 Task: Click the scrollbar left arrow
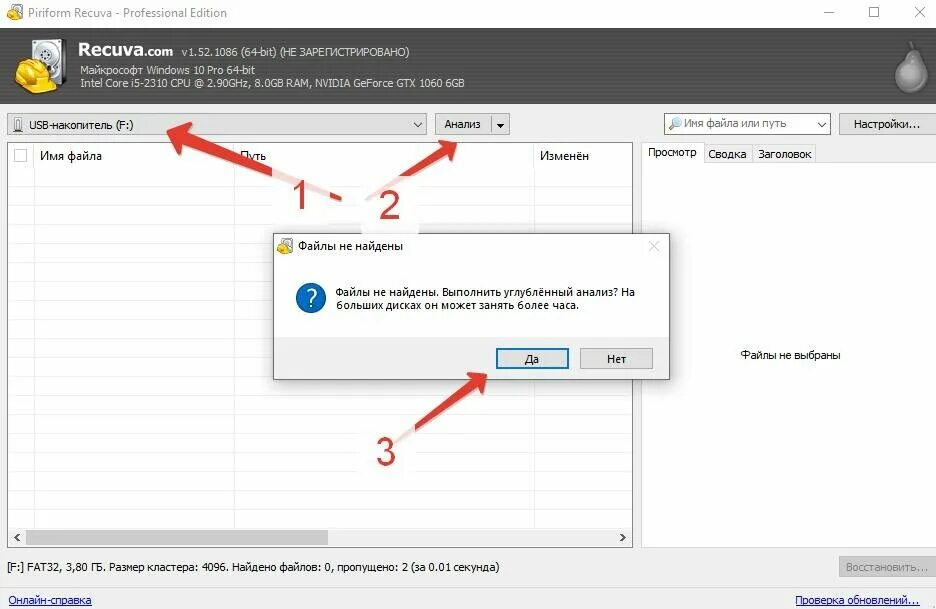[x=17, y=537]
